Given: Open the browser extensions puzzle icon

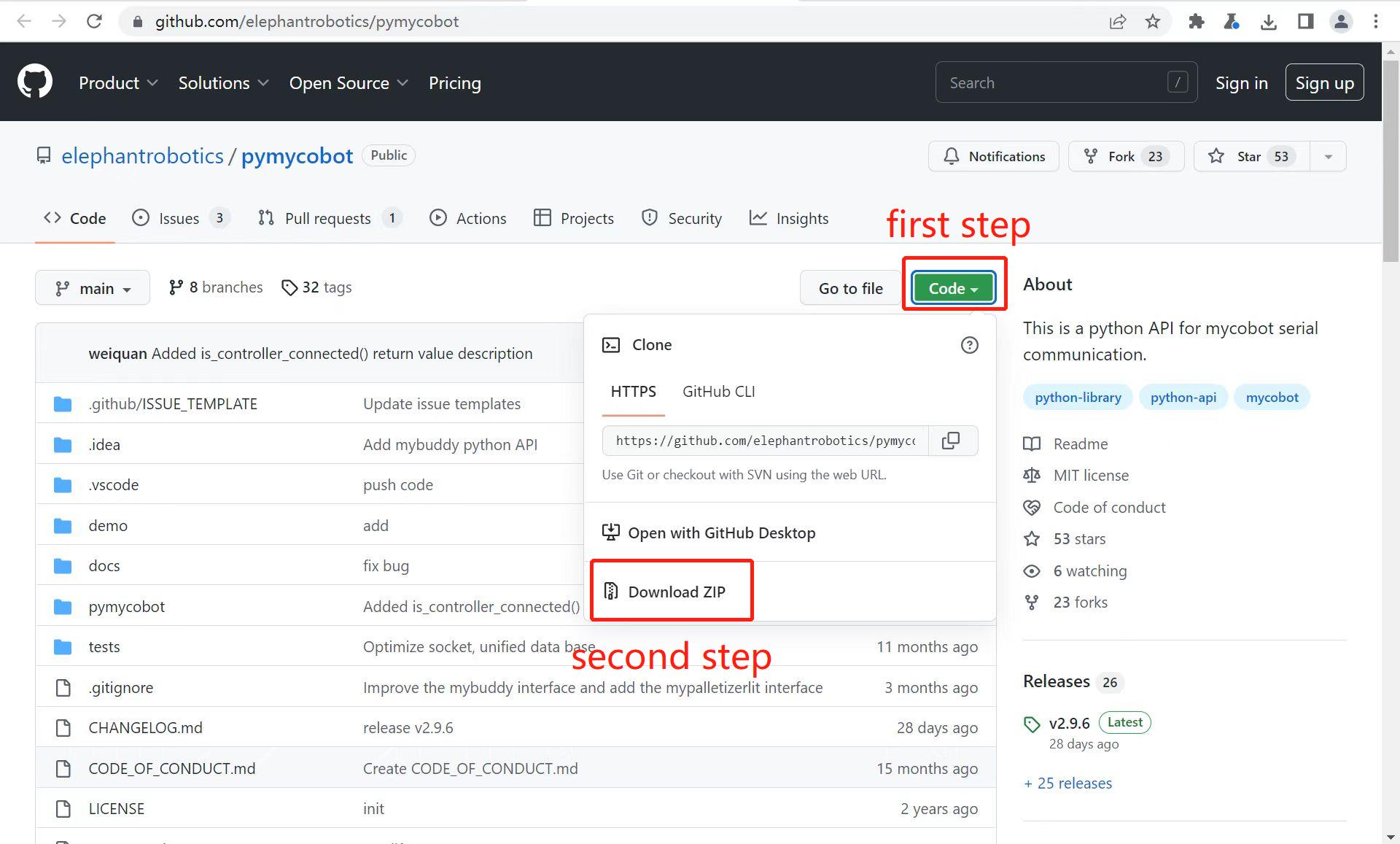Looking at the screenshot, I should click(1196, 21).
